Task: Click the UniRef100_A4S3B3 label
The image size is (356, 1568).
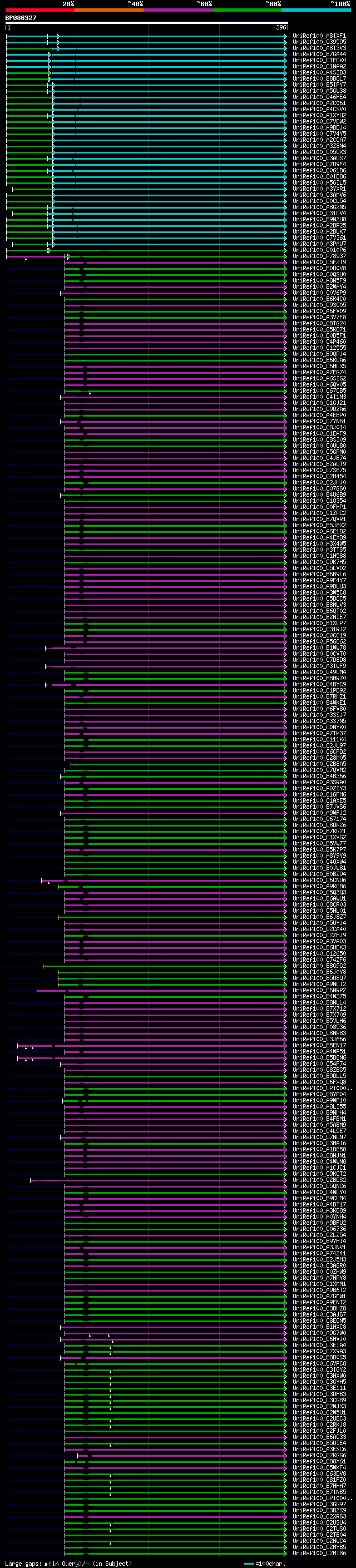Action: [x=319, y=72]
